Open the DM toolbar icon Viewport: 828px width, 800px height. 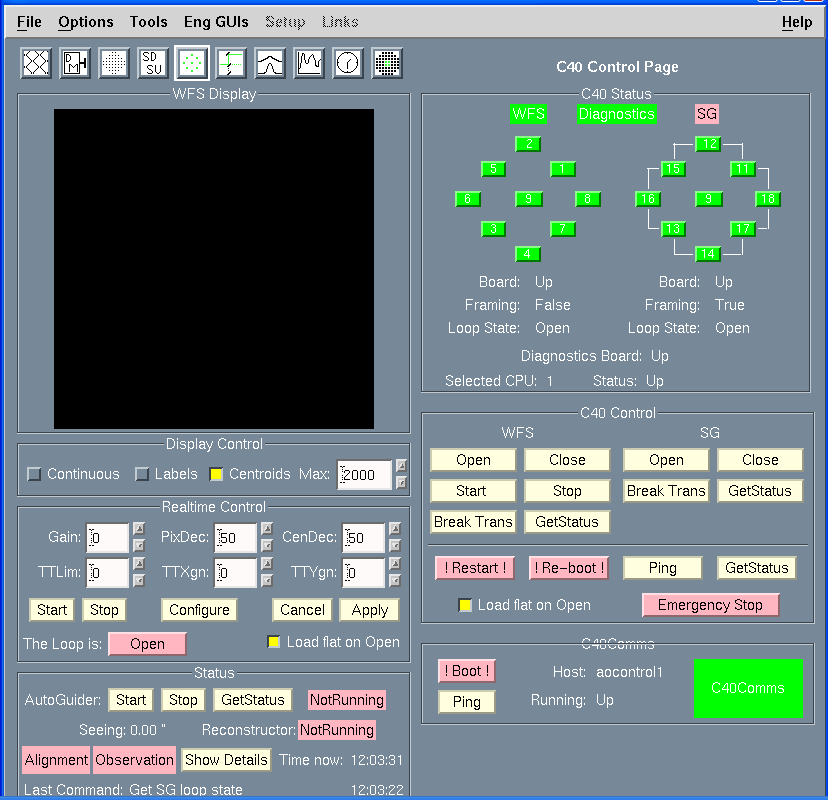[x=75, y=63]
